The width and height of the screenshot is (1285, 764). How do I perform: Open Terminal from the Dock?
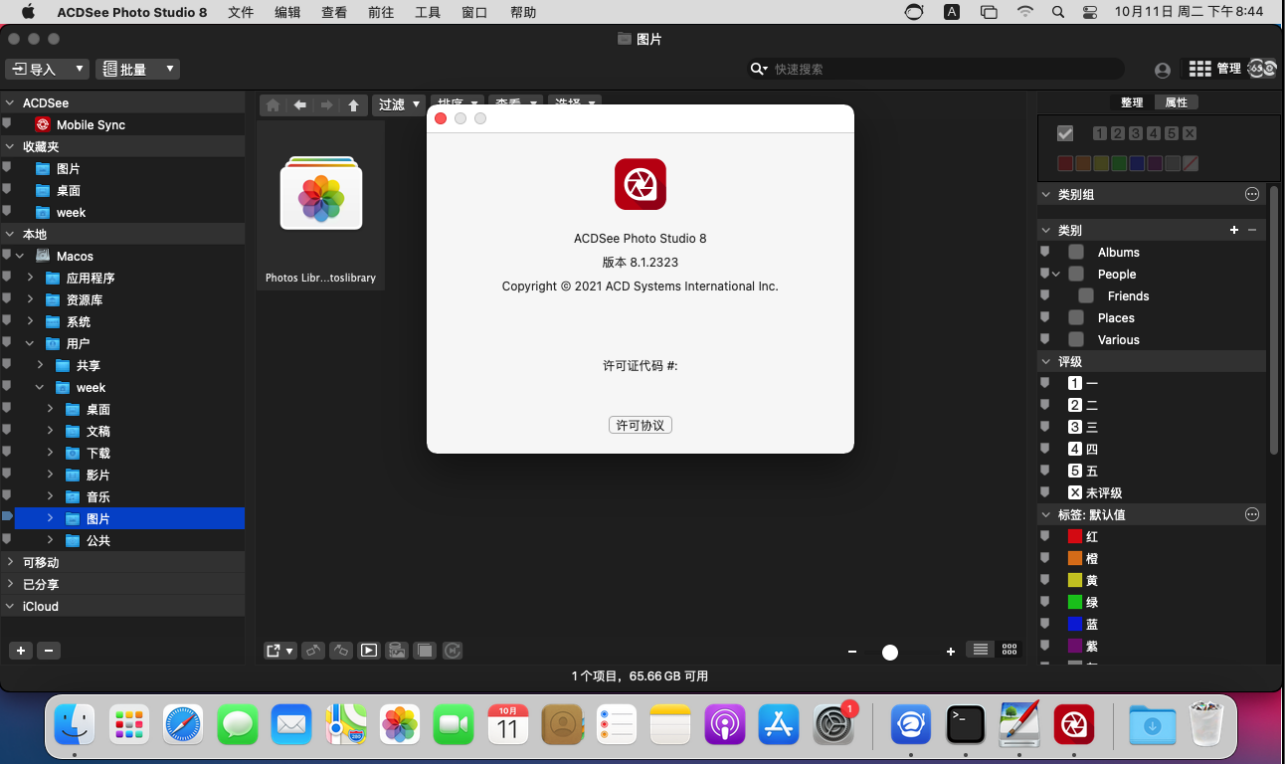[966, 724]
